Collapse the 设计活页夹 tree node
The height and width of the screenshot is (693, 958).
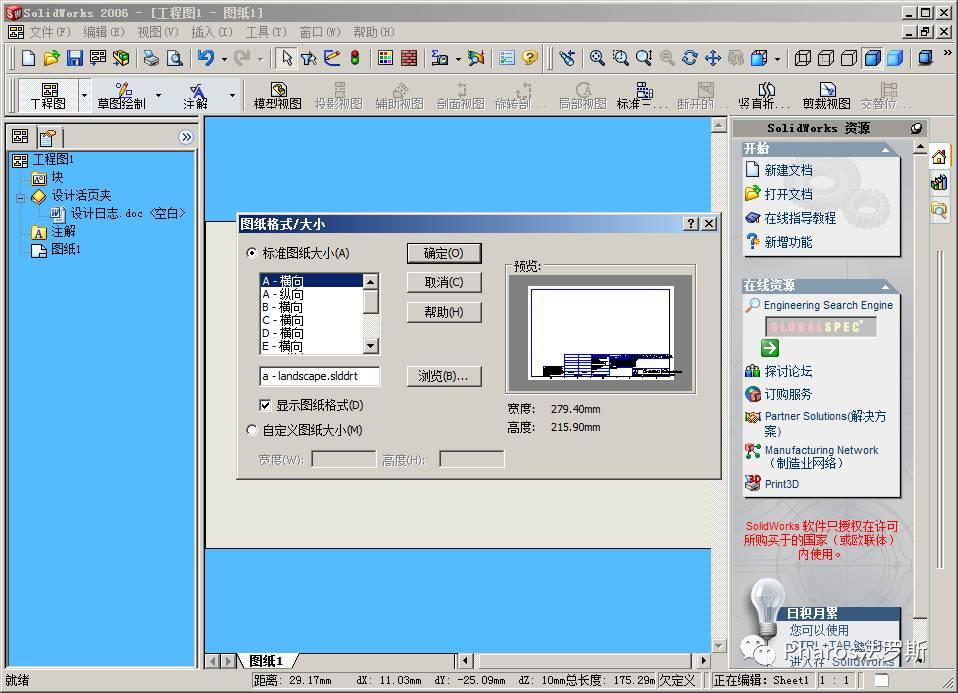coord(20,198)
